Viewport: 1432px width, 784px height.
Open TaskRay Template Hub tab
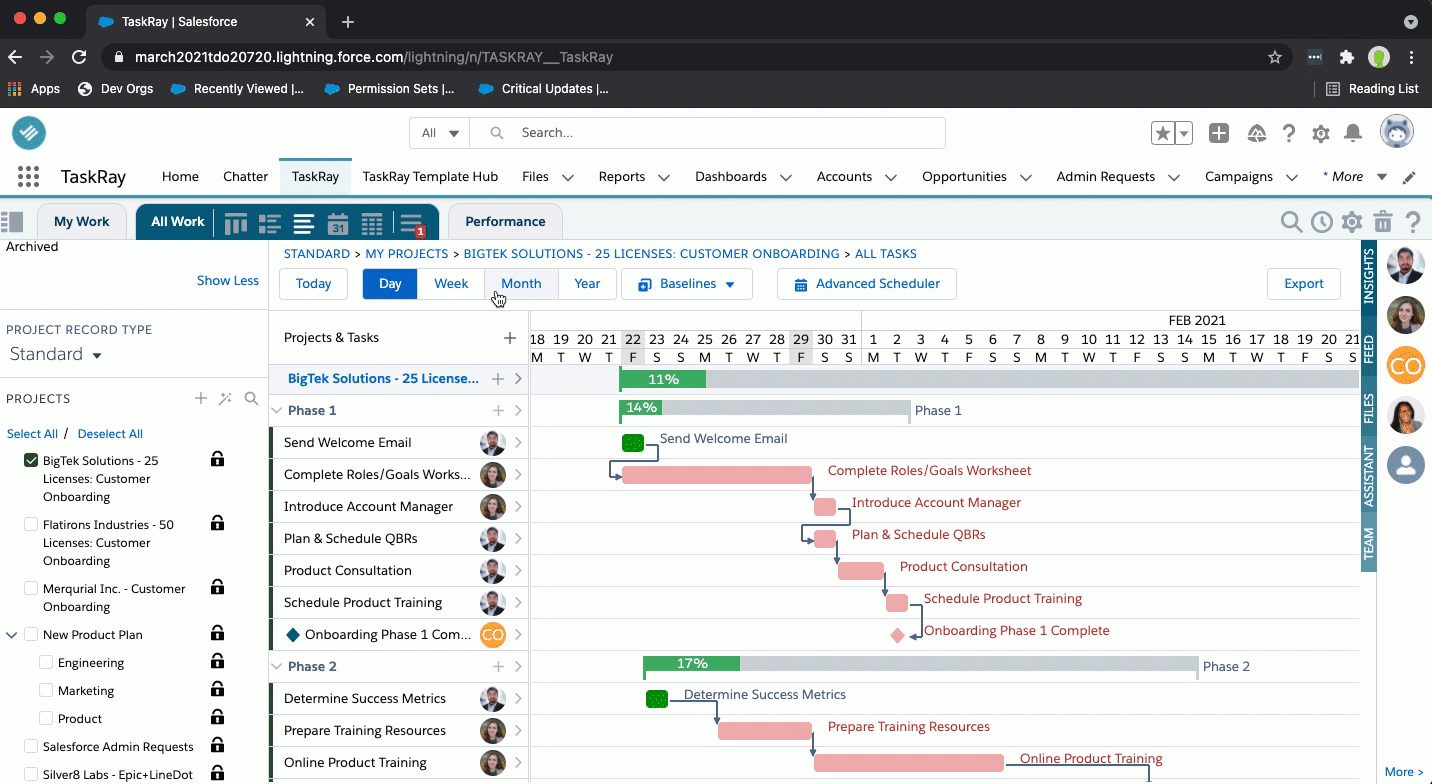point(430,177)
